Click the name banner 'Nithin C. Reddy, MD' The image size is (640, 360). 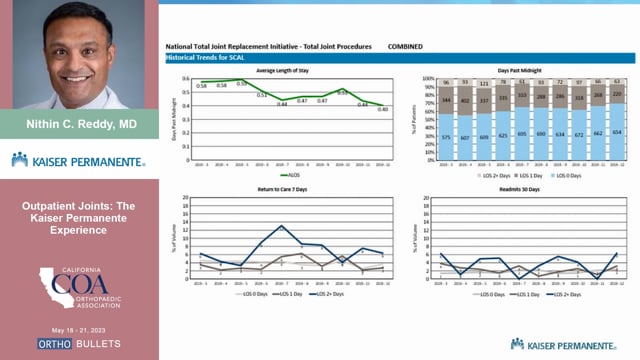80,124
